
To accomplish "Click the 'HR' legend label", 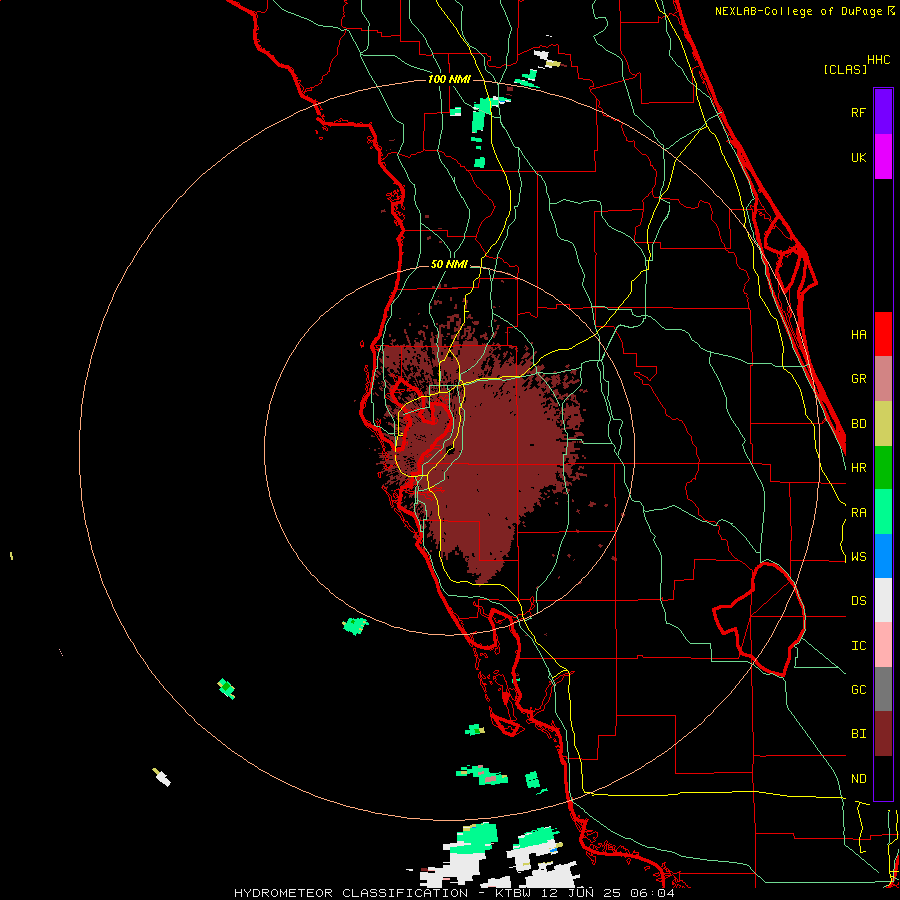I will point(858,468).
